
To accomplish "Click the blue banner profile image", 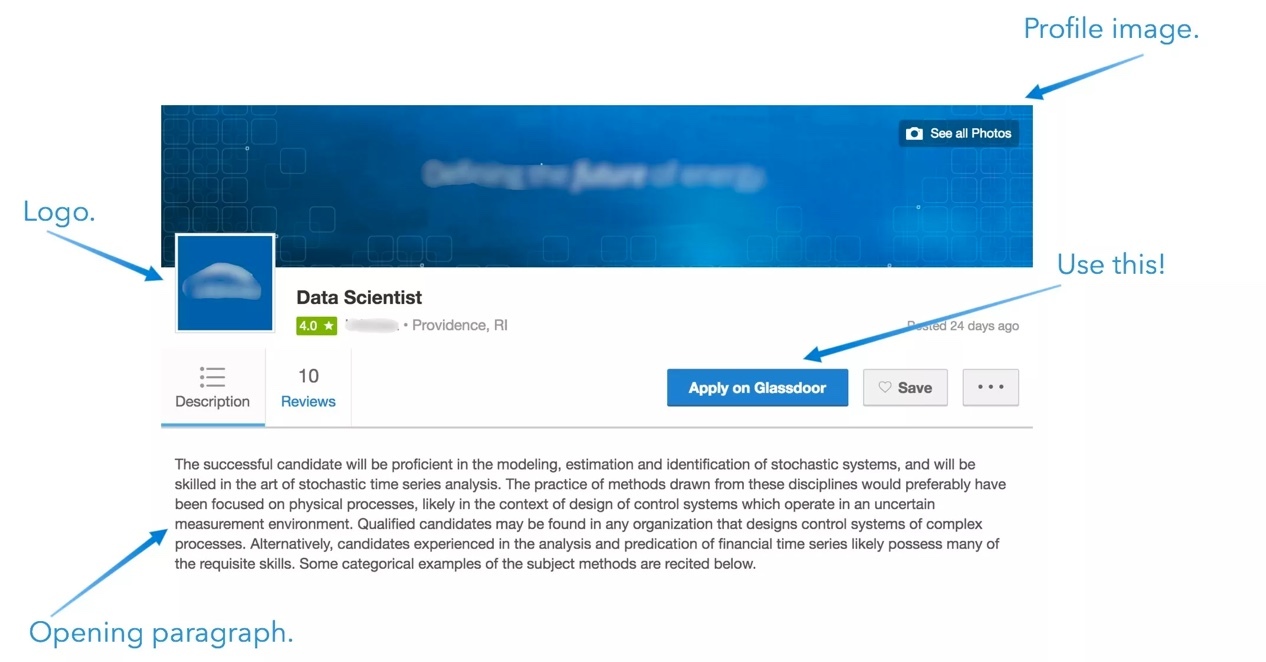I will point(597,185).
